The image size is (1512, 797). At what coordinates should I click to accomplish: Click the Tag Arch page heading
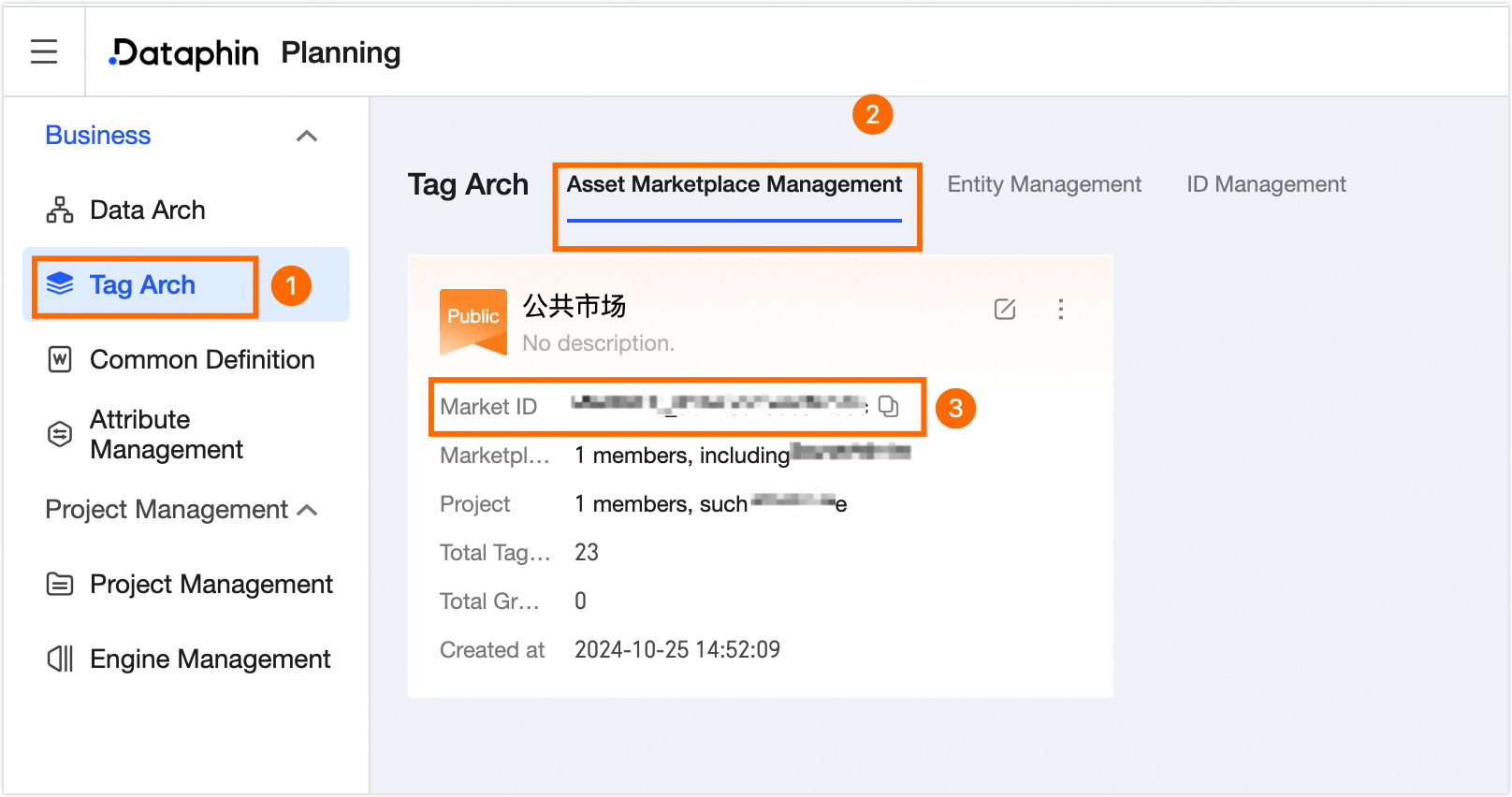pos(468,184)
